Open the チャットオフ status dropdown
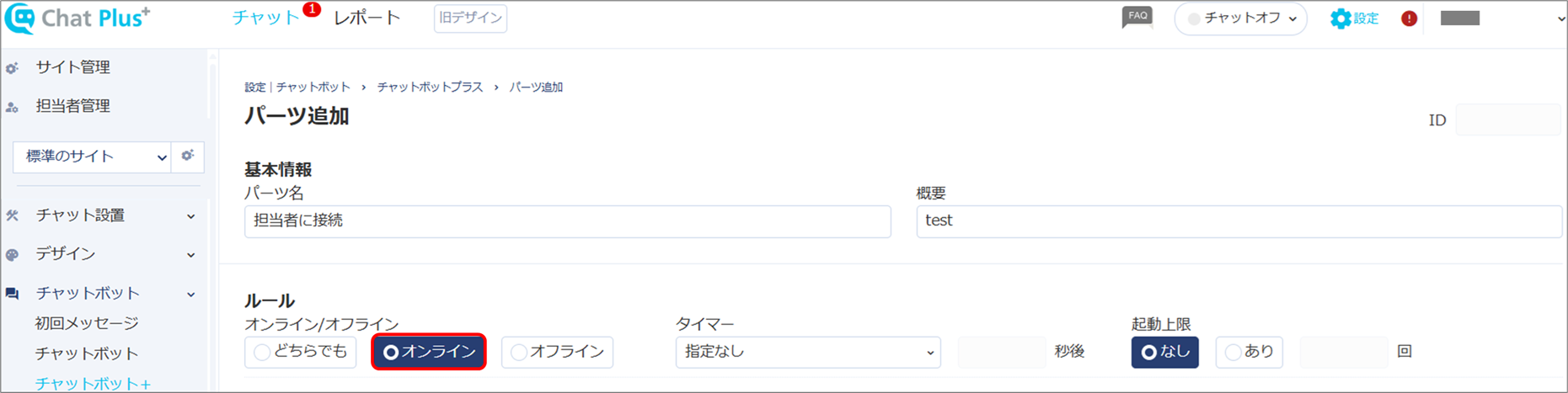1568x393 pixels. [x=1240, y=19]
